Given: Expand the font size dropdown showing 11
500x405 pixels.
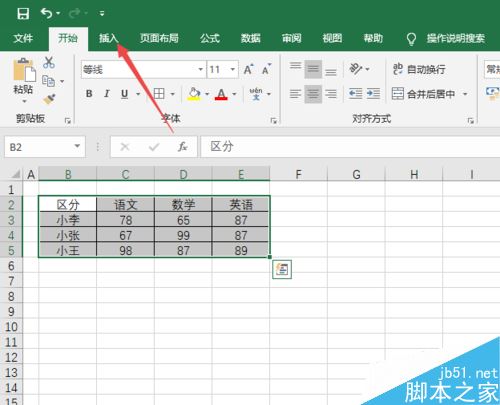Looking at the screenshot, I should (233, 69).
